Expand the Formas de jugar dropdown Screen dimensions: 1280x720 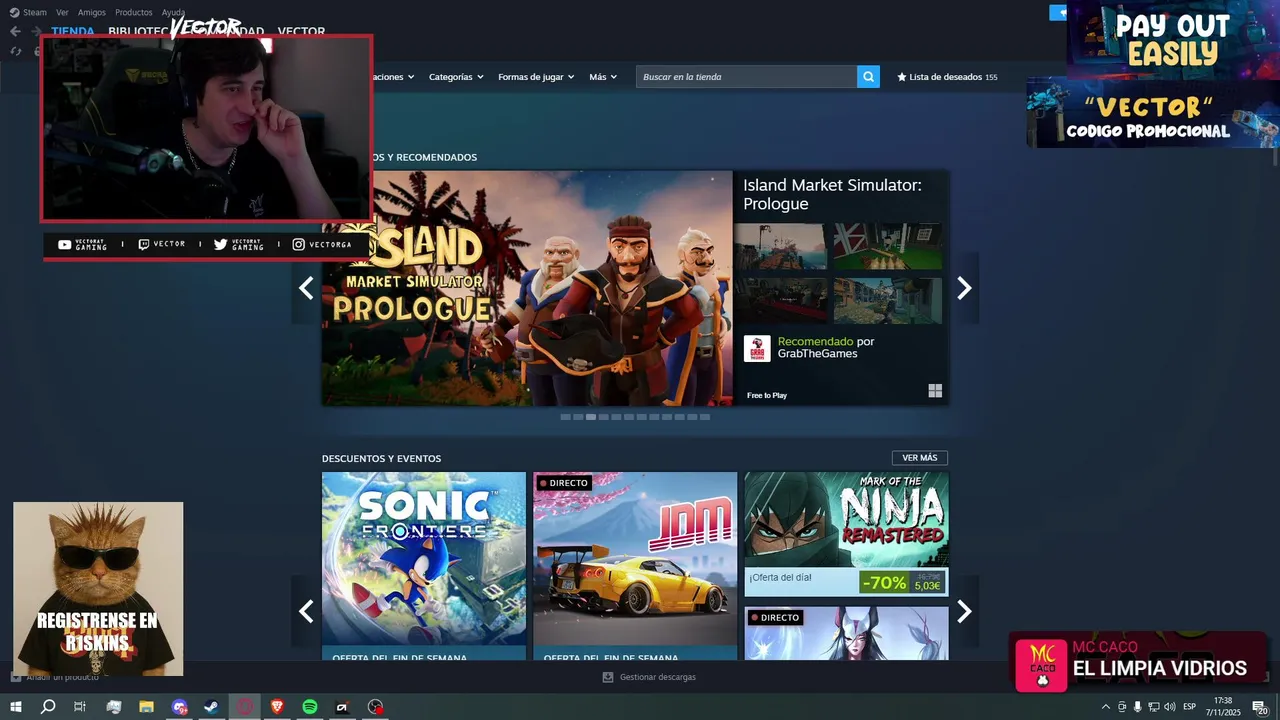pos(536,77)
